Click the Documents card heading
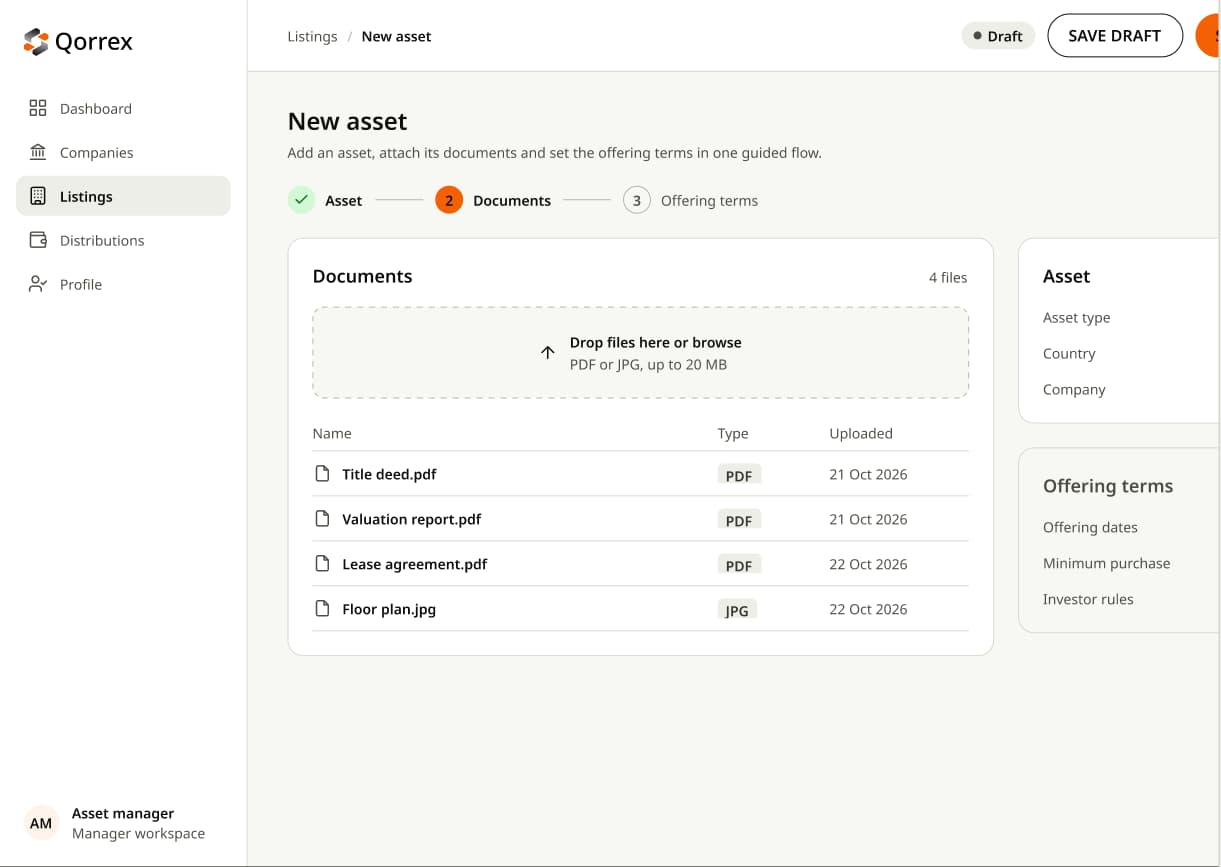Viewport: 1221px width, 867px height. [362, 276]
